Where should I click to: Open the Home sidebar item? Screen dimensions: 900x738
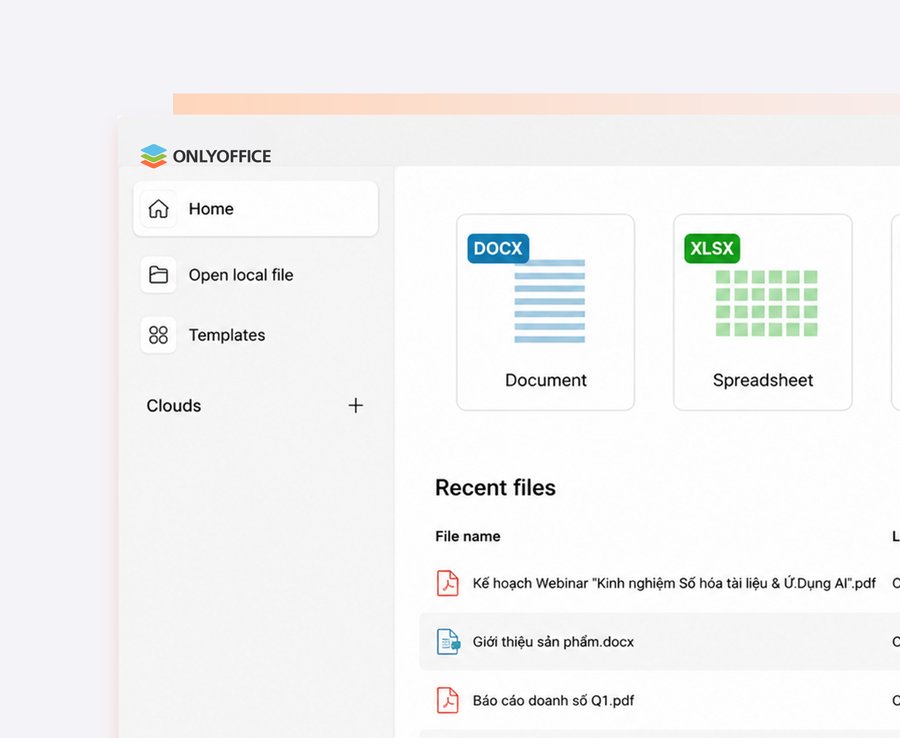pyautogui.click(x=255, y=209)
